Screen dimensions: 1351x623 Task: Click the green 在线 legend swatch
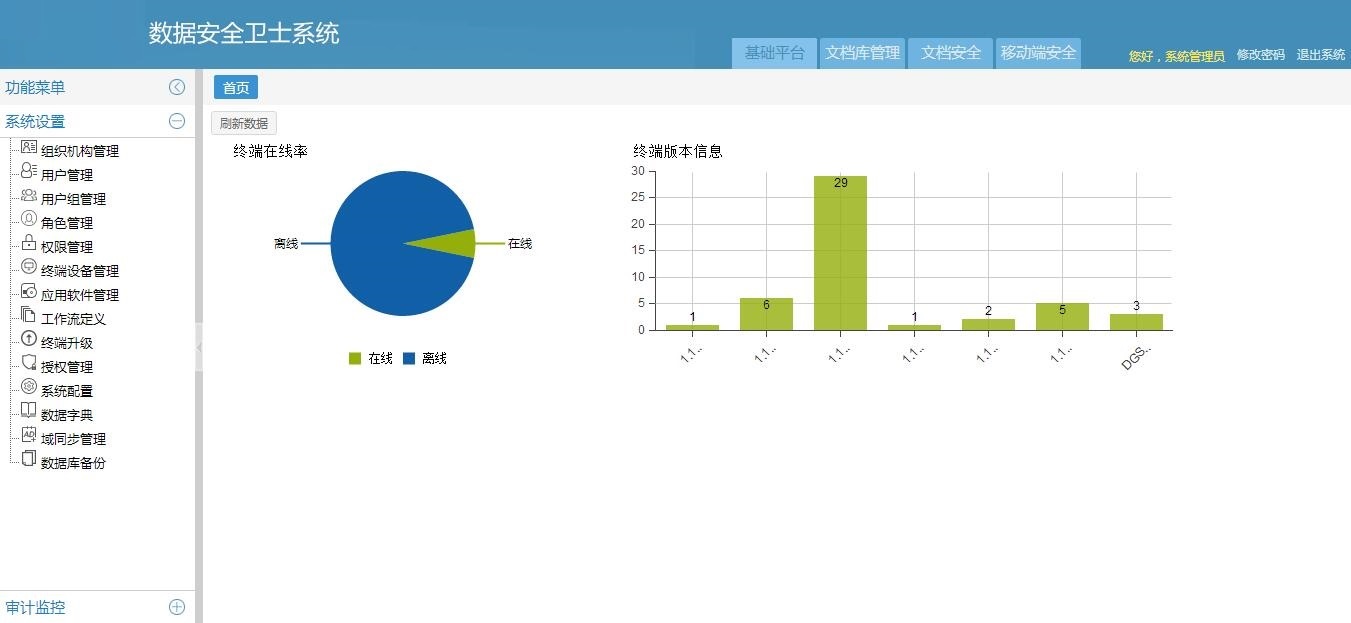[x=354, y=357]
